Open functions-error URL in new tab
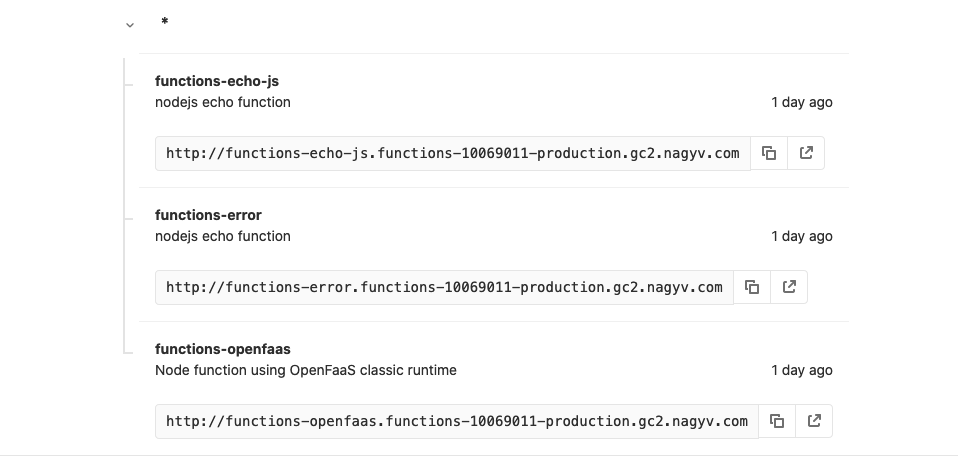Image resolution: width=958 pixels, height=456 pixels. click(x=789, y=287)
